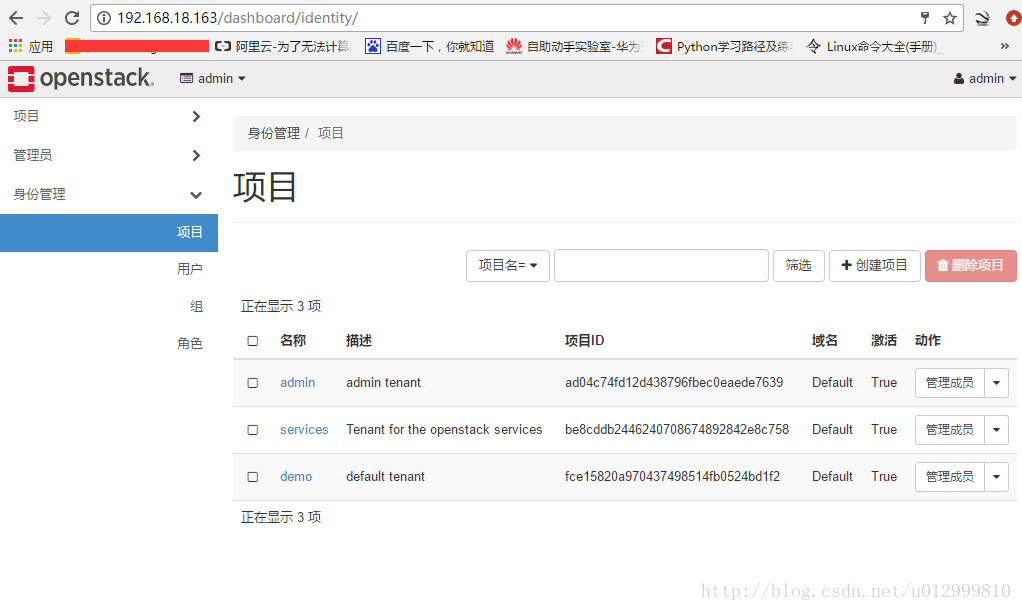Click the 'default tenant' description cell
This screenshot has height=611, width=1022.
pyautogui.click(x=385, y=477)
